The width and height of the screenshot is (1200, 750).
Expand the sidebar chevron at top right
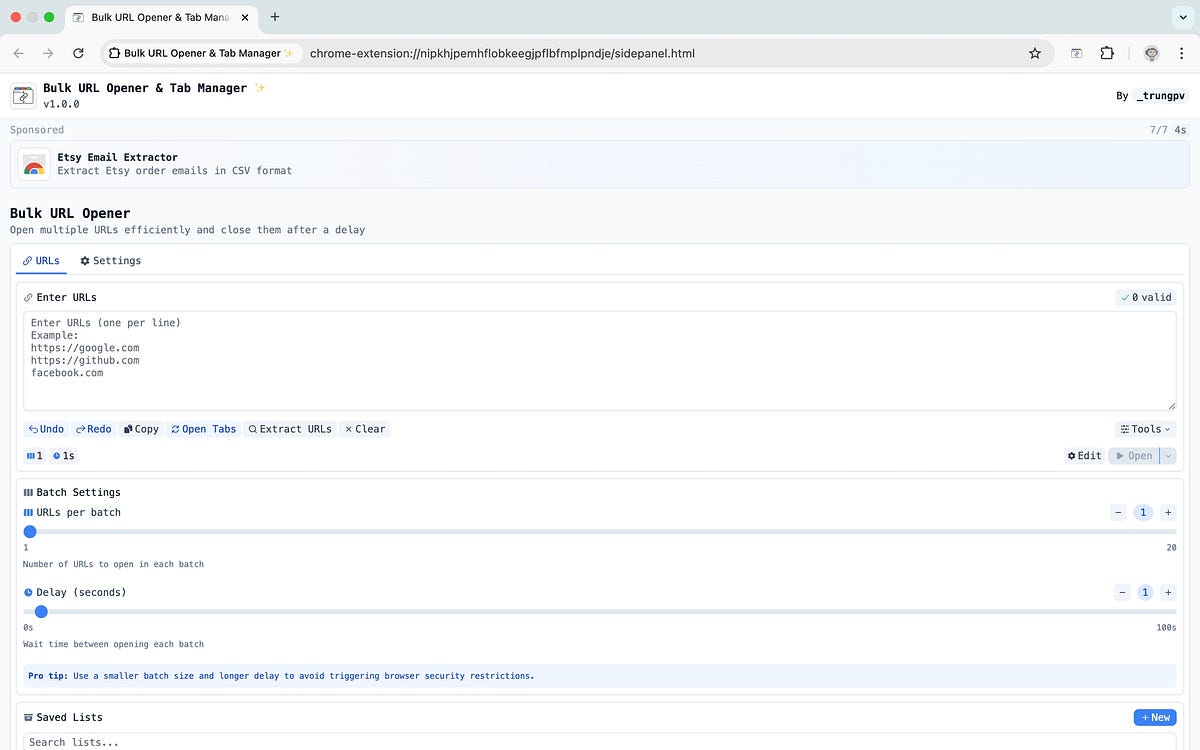(1183, 17)
